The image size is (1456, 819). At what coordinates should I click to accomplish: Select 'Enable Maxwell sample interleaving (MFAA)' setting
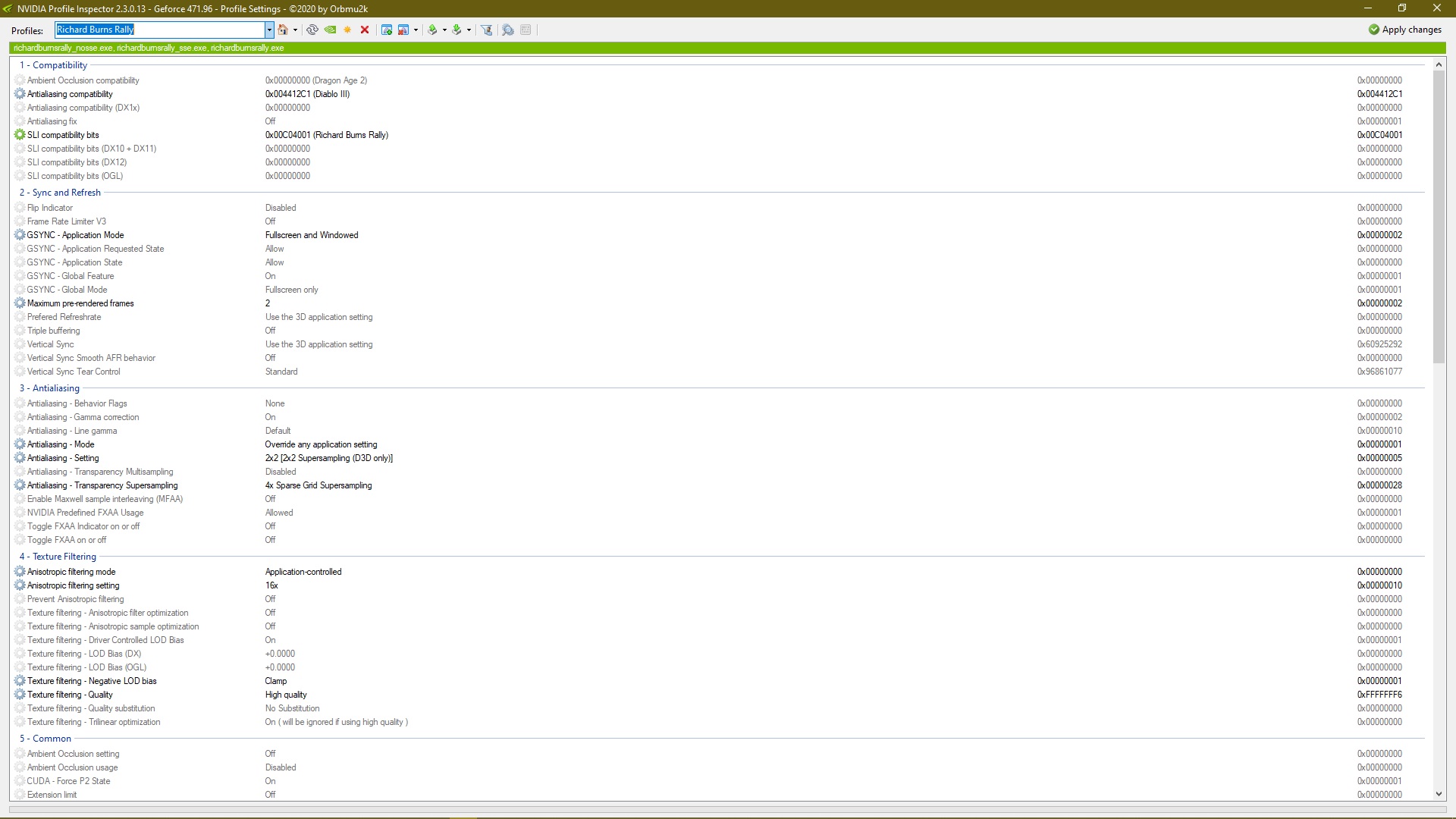point(105,499)
